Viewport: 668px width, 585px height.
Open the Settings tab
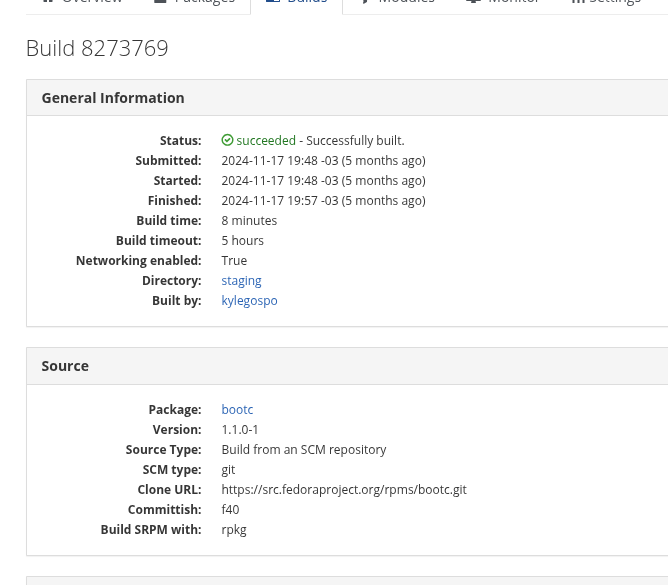(x=605, y=2)
